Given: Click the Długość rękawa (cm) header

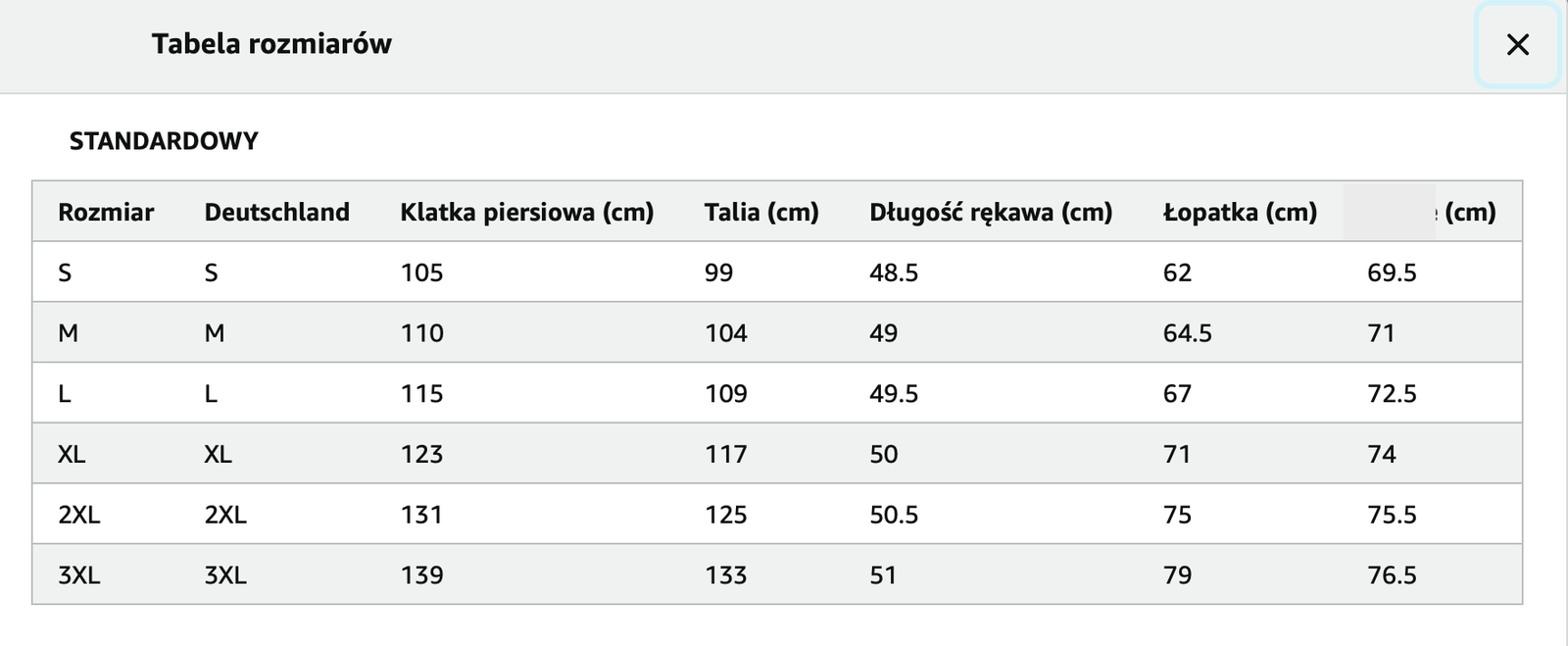Looking at the screenshot, I should coord(991,212).
